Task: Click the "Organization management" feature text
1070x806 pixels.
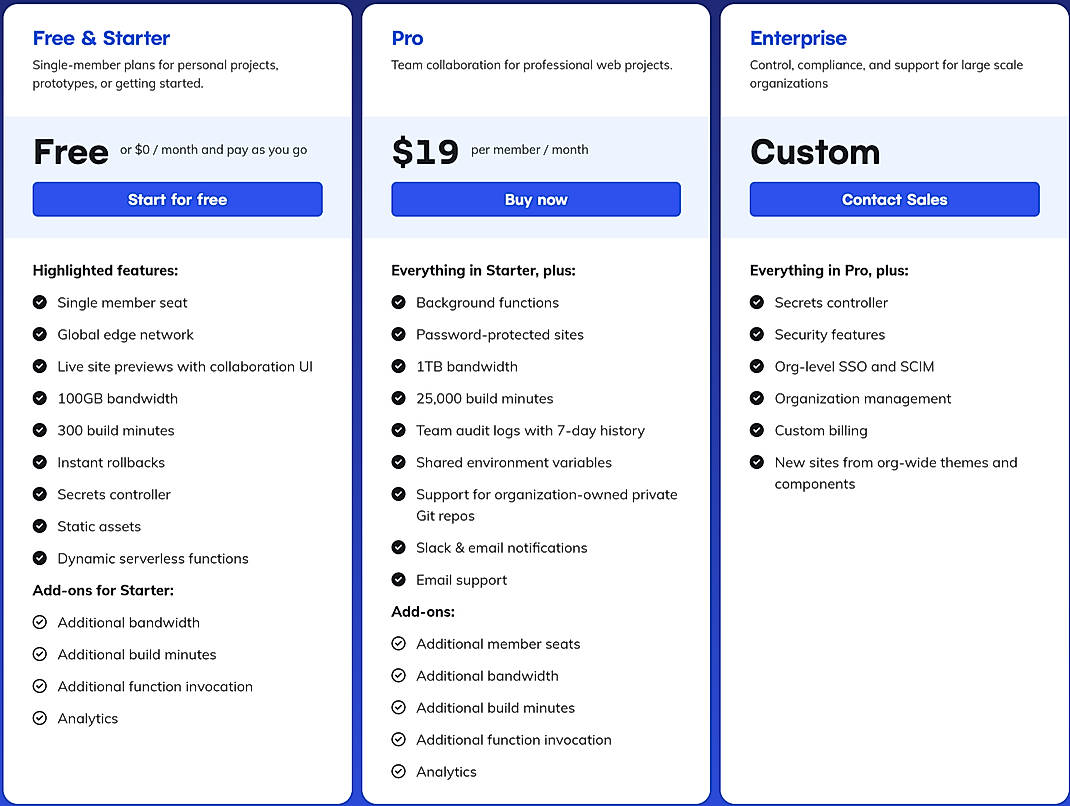Action: pos(862,398)
